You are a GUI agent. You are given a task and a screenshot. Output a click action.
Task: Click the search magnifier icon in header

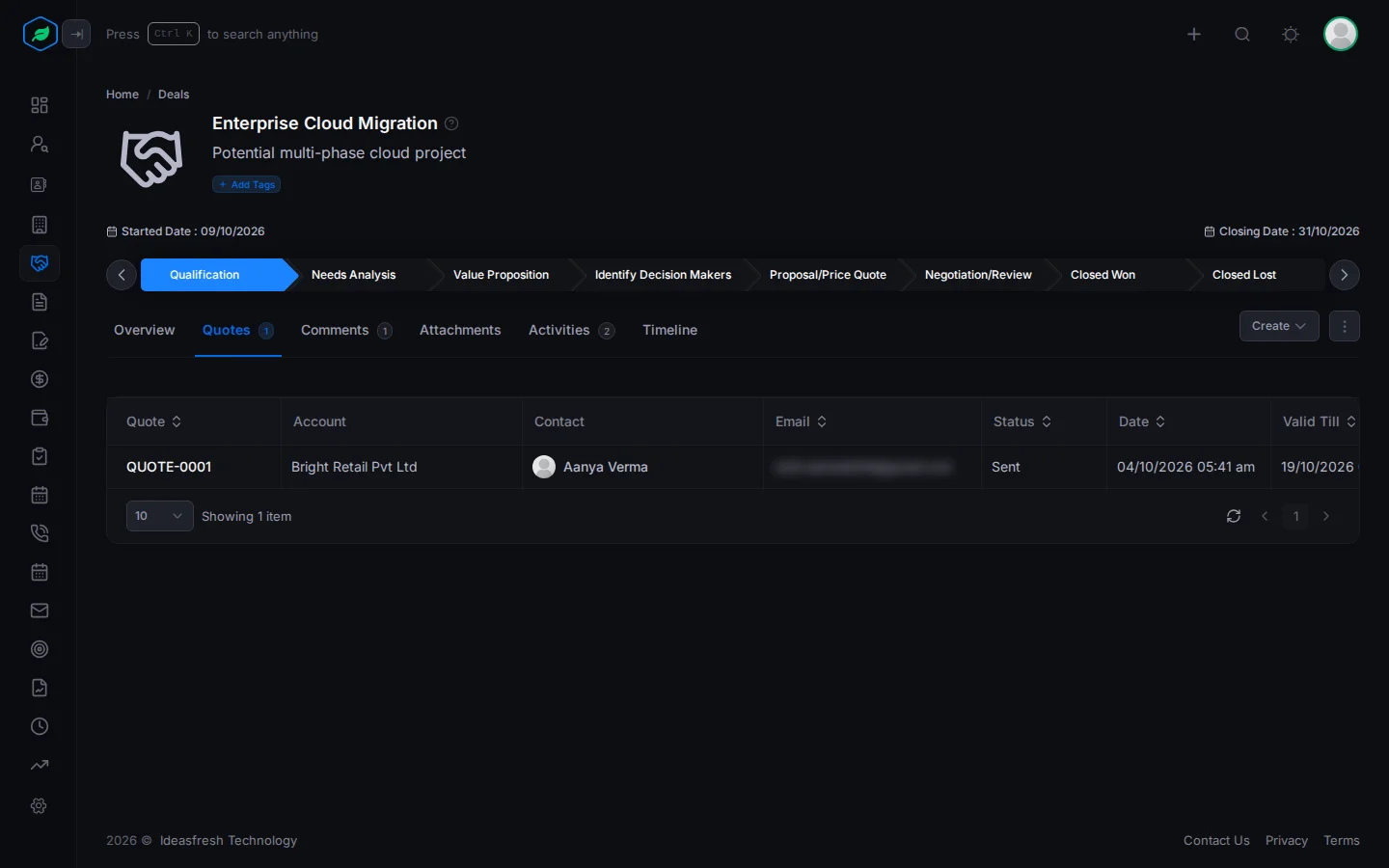pos(1242,35)
